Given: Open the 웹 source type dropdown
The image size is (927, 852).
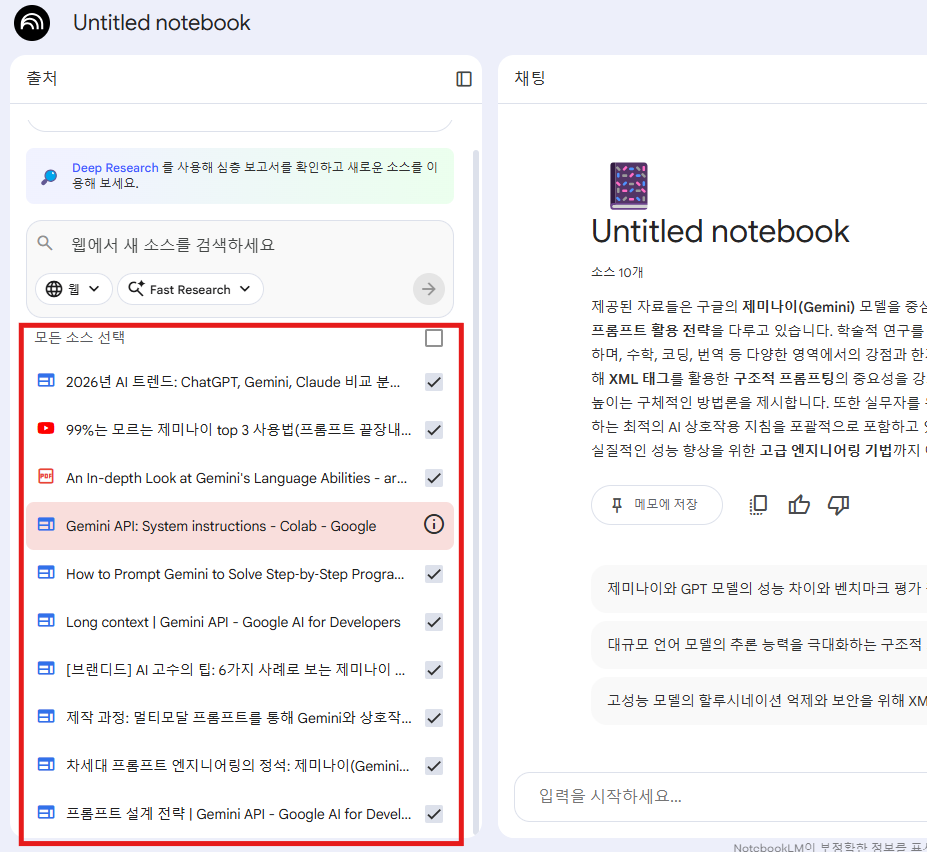Looking at the screenshot, I should (73, 289).
